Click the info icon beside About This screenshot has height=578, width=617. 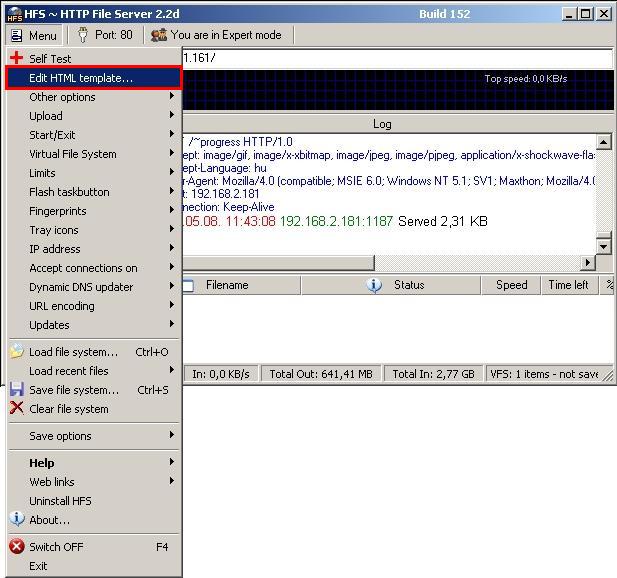[17, 519]
